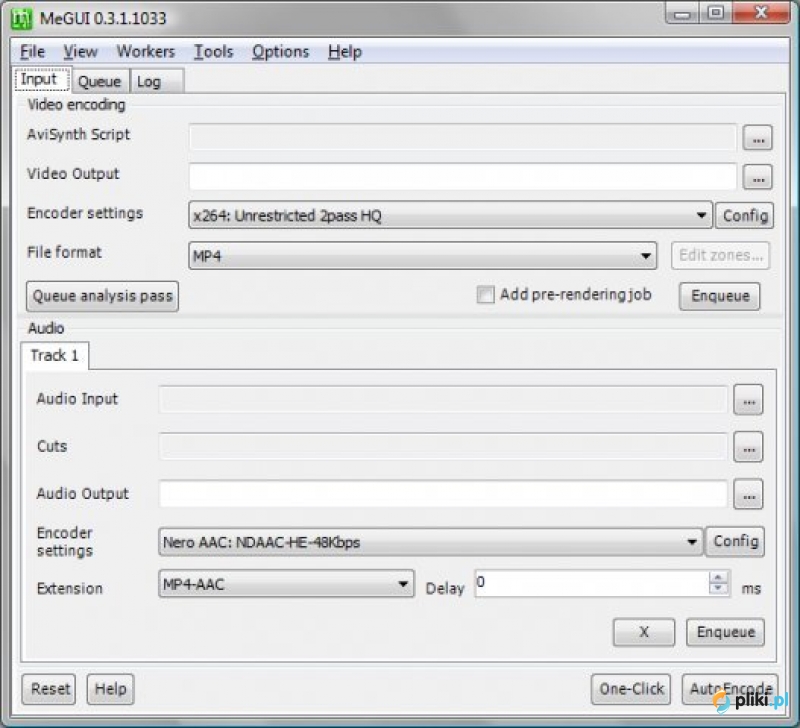The height and width of the screenshot is (728, 800).
Task: Browse for Audio Output location
Action: pyautogui.click(x=748, y=494)
